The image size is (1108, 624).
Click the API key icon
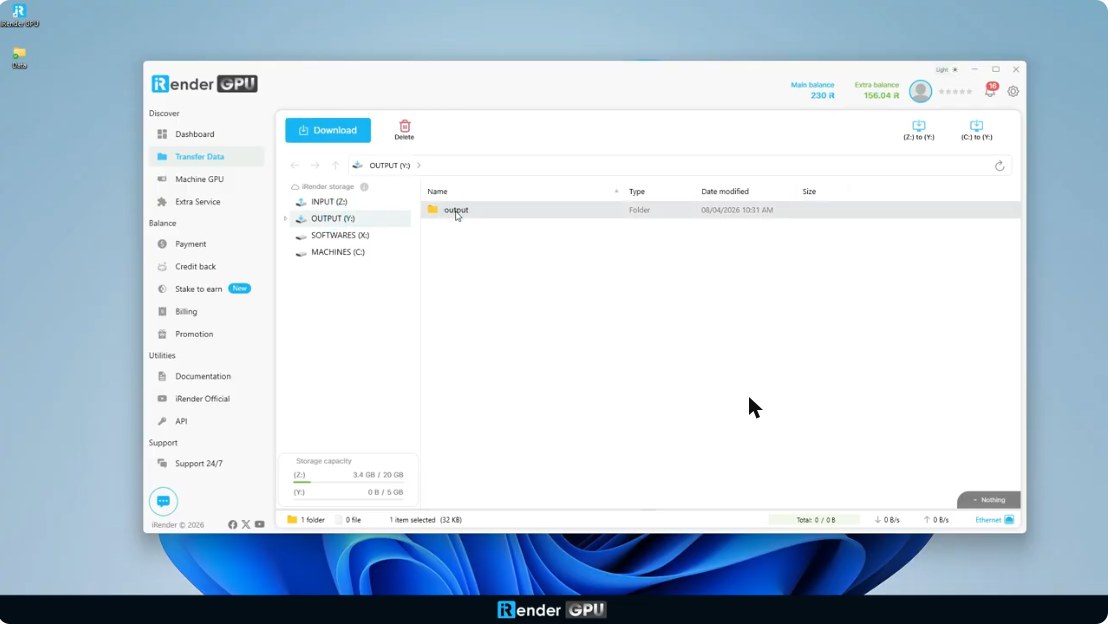tap(162, 421)
